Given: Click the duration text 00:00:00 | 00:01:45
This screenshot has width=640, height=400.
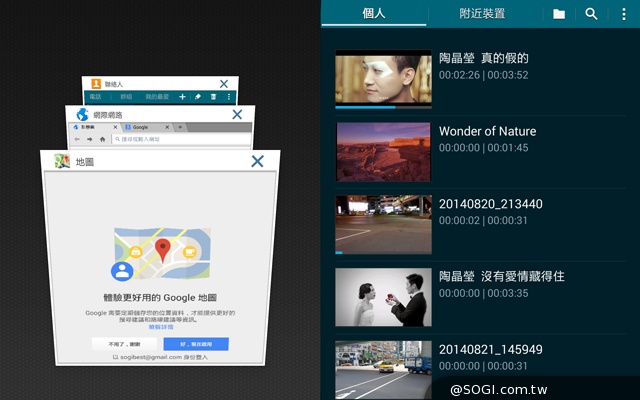Looking at the screenshot, I should tap(484, 148).
